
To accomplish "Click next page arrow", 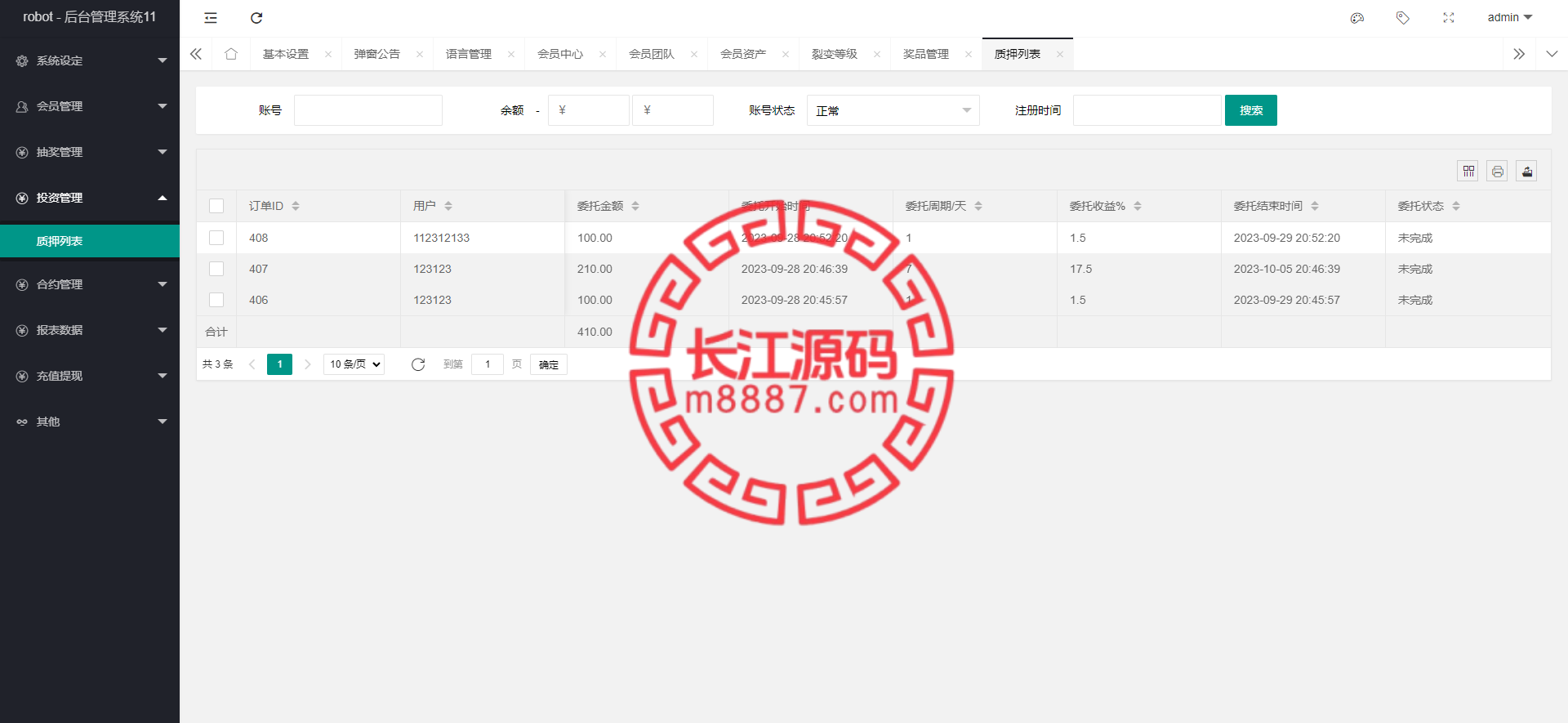I will (x=307, y=364).
